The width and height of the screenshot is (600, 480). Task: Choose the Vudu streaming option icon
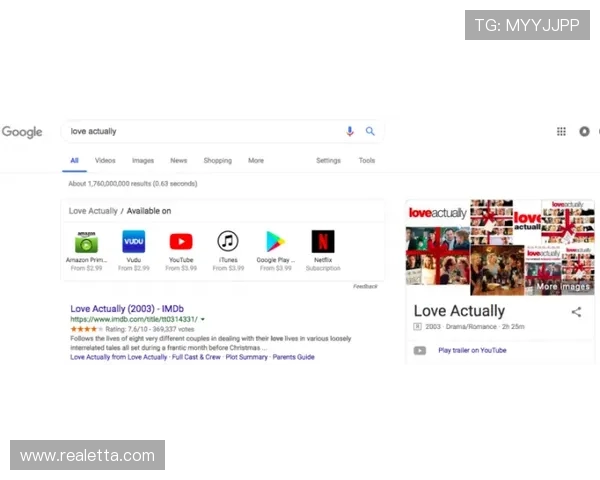(134, 242)
